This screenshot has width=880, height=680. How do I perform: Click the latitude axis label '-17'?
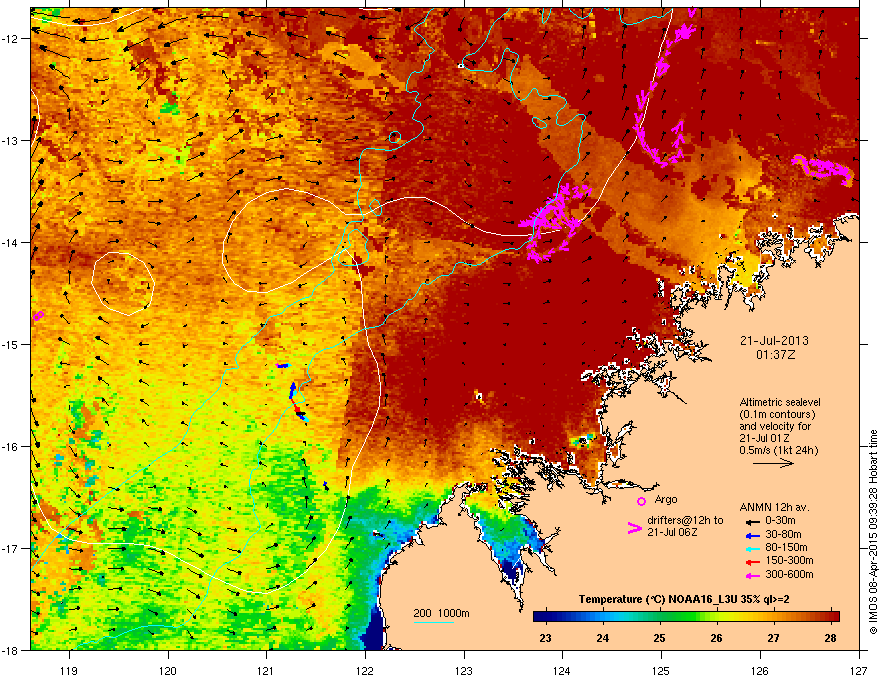(11, 548)
